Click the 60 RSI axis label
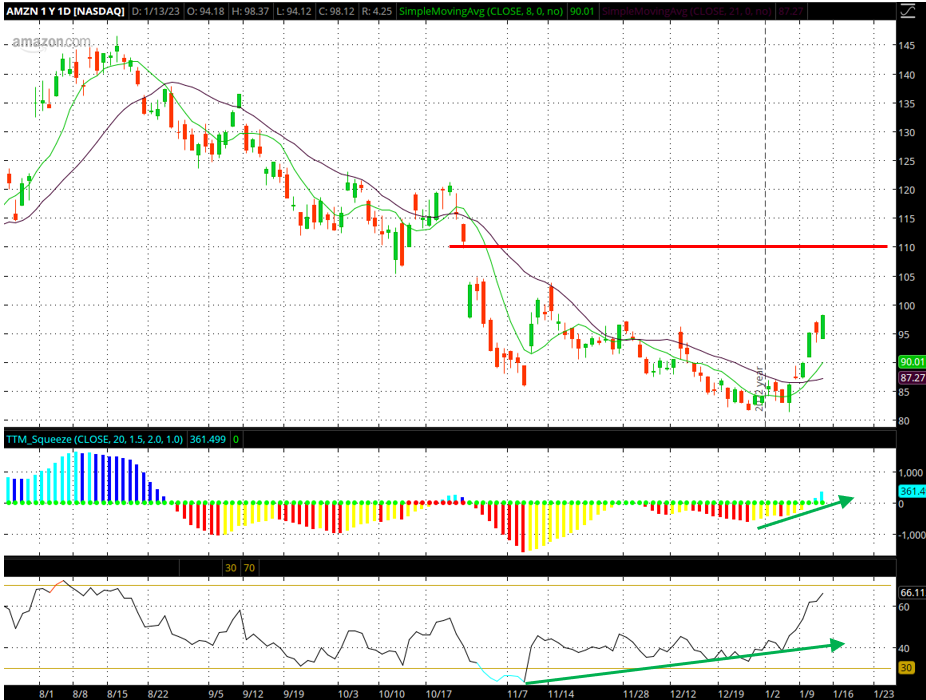The width and height of the screenshot is (926, 700). coord(904,607)
